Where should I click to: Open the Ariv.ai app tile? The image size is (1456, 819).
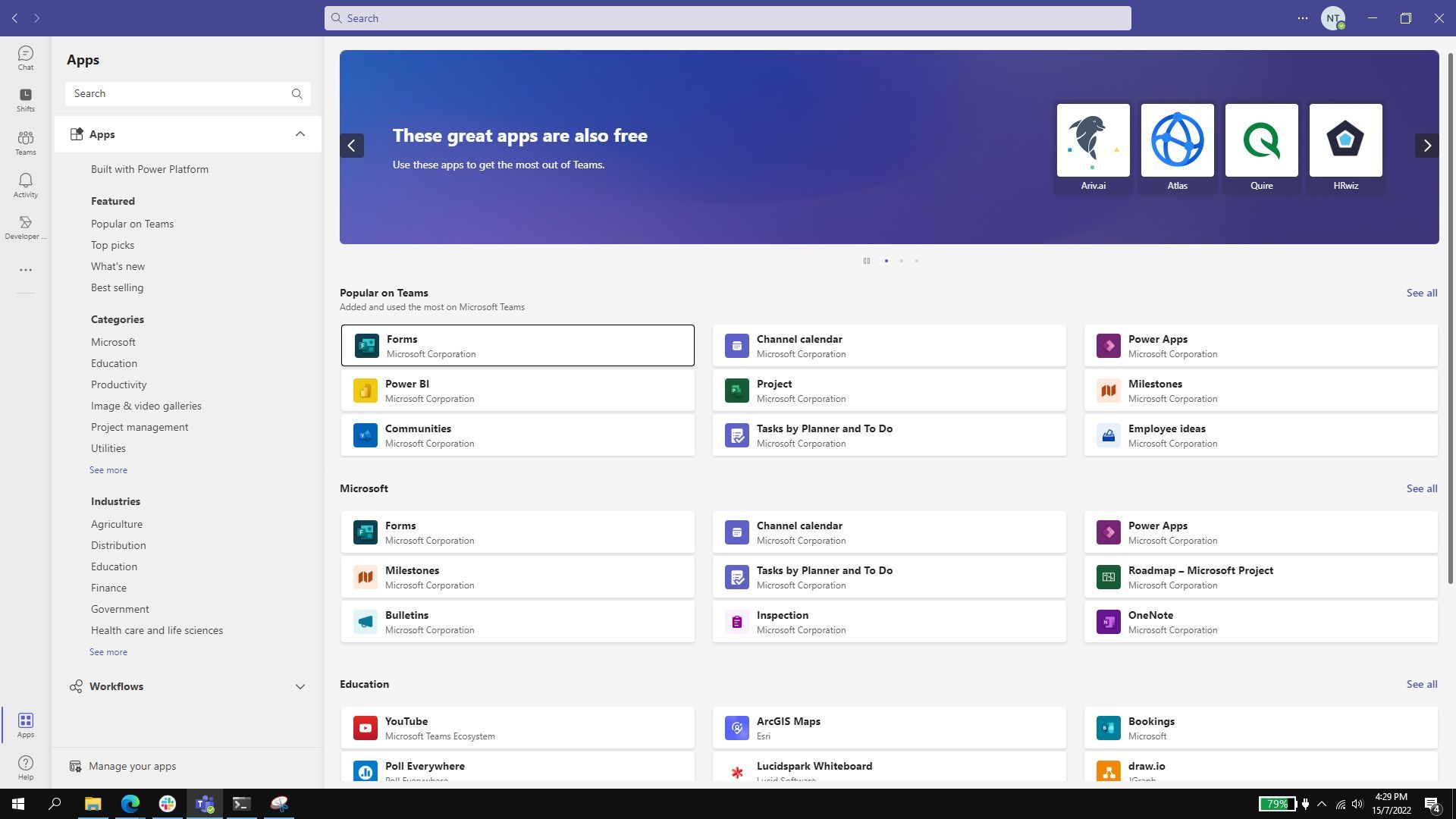click(1093, 149)
